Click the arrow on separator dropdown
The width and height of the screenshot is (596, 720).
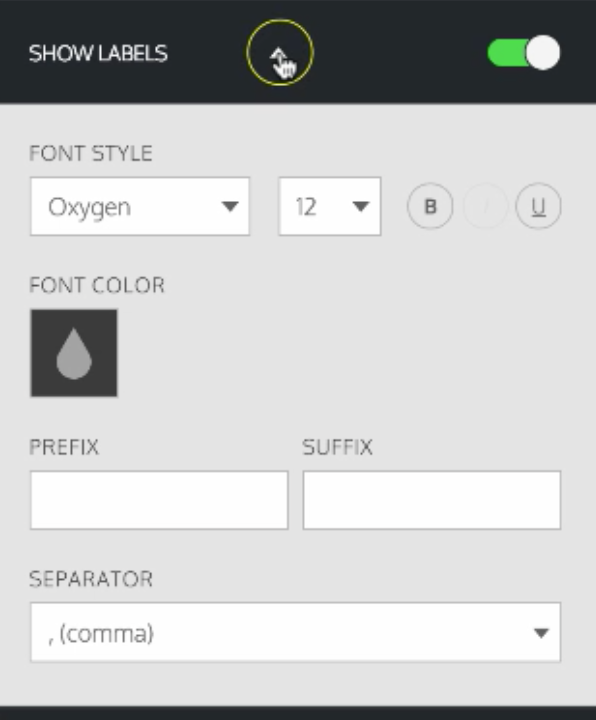tap(541, 633)
